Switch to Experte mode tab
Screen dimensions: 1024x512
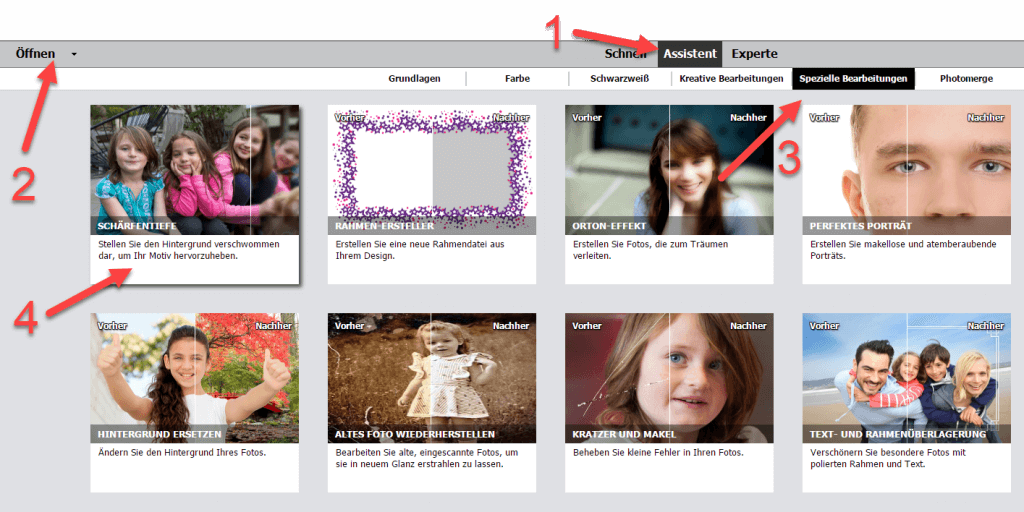click(754, 54)
